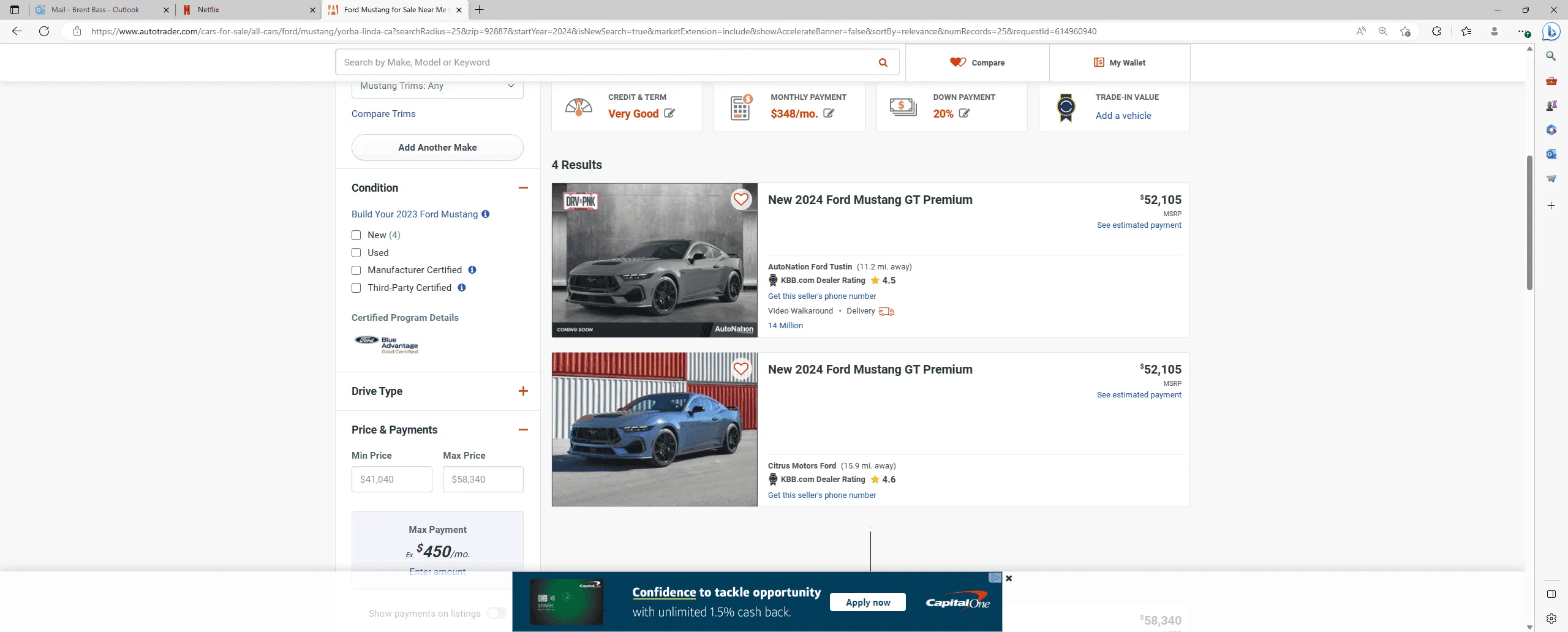Viewport: 1568px width, 632px height.
Task: Click the Max Price input field
Action: (x=483, y=480)
